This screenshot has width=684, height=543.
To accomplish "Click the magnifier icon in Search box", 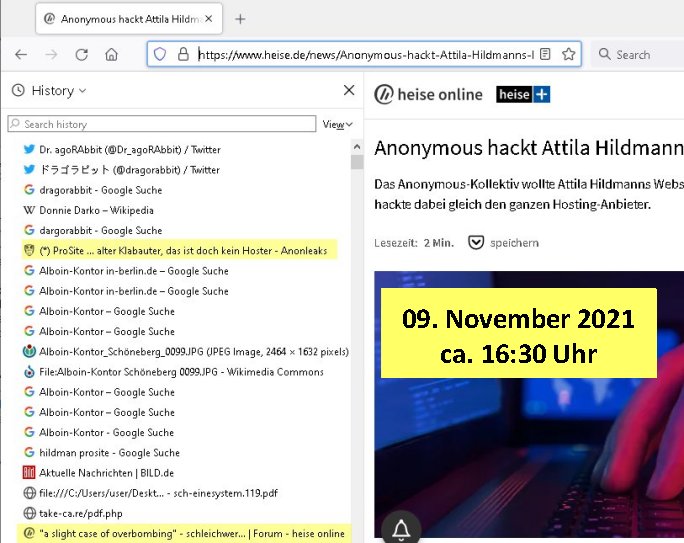I will click(605, 54).
